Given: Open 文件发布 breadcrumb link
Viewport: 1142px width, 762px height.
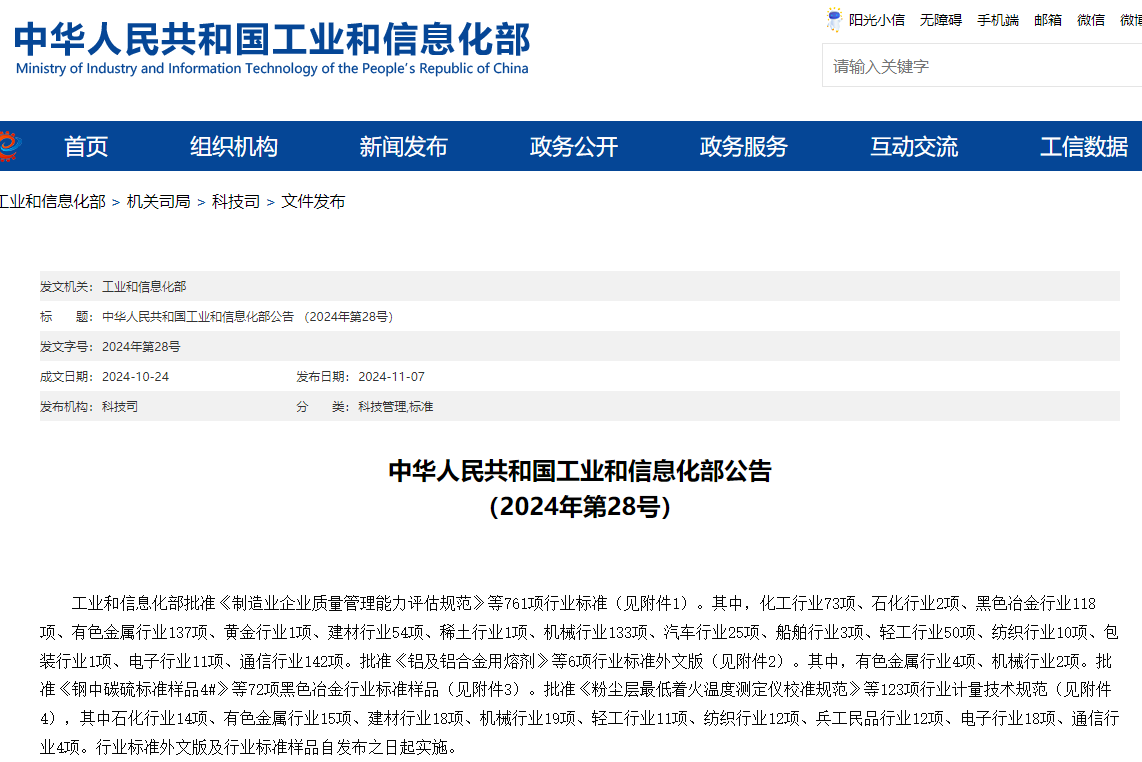Looking at the screenshot, I should [x=313, y=202].
